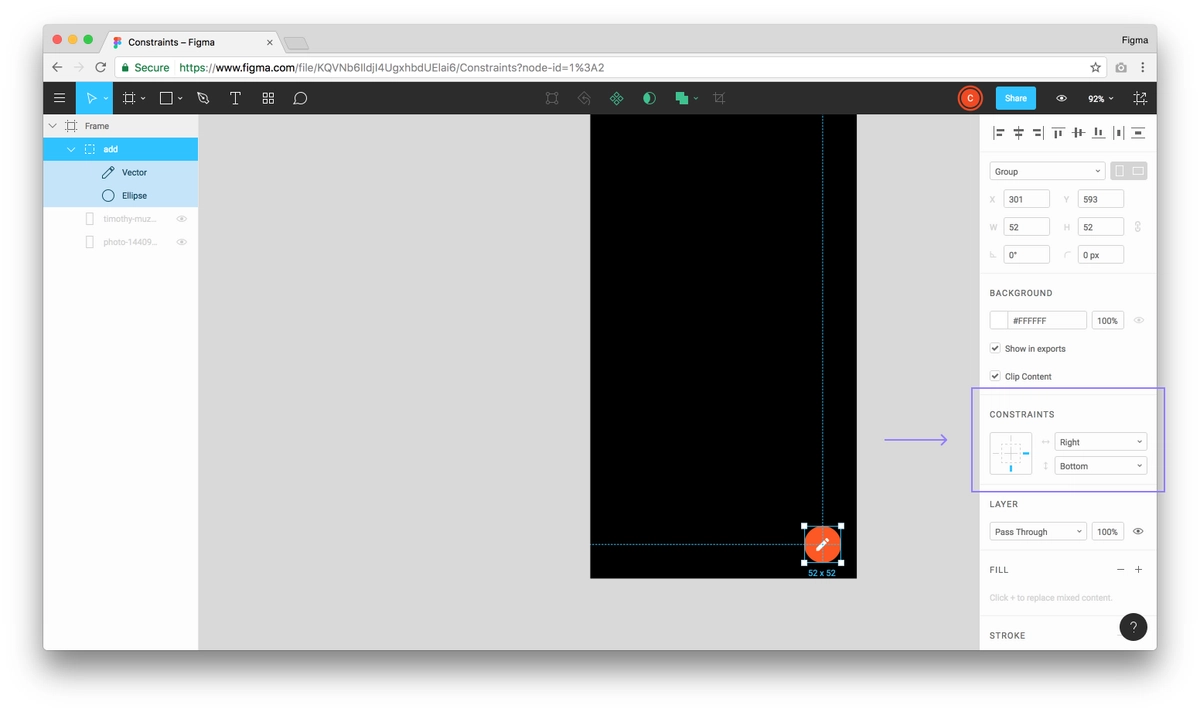Toggle visibility of timothy-muz layer
Screen dimensions: 1200x712
[x=181, y=218]
